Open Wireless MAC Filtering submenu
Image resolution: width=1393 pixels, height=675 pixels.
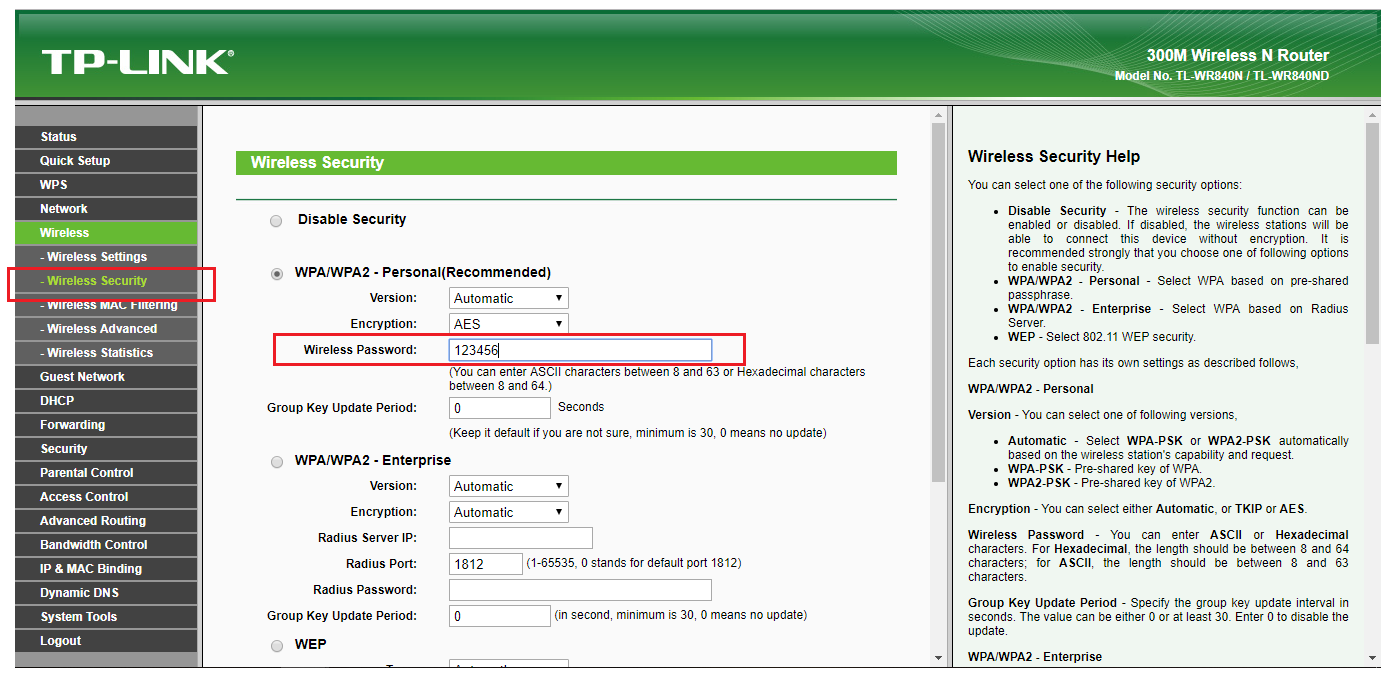pos(108,305)
